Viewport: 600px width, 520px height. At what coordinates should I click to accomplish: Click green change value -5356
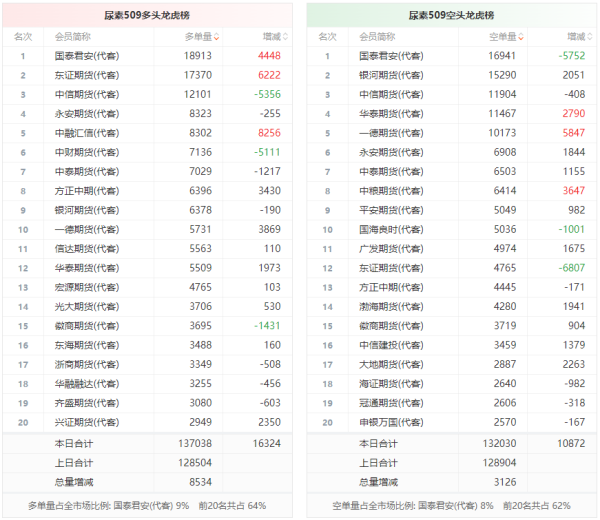tap(267, 95)
